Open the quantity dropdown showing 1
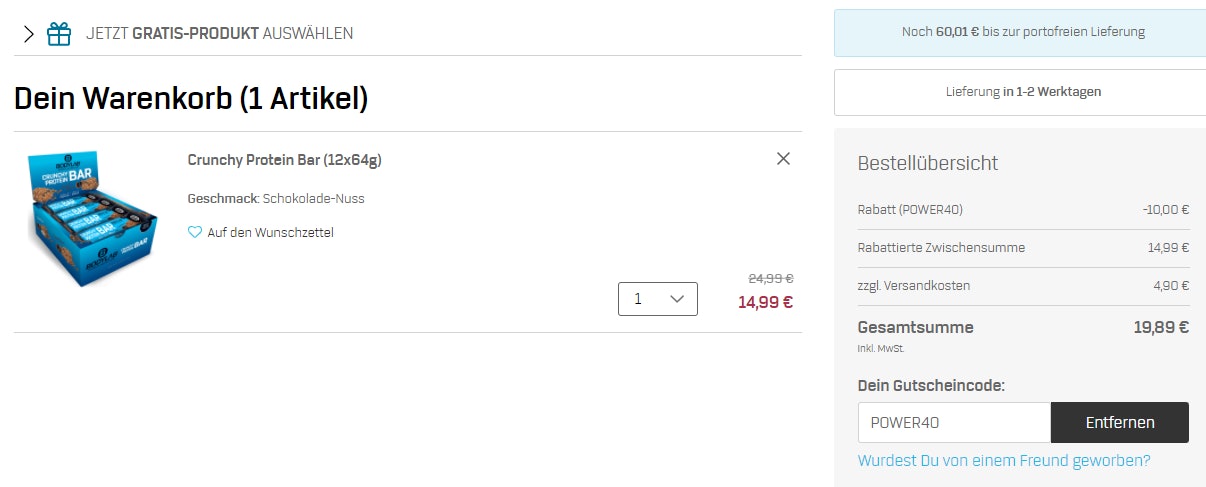 point(657,299)
